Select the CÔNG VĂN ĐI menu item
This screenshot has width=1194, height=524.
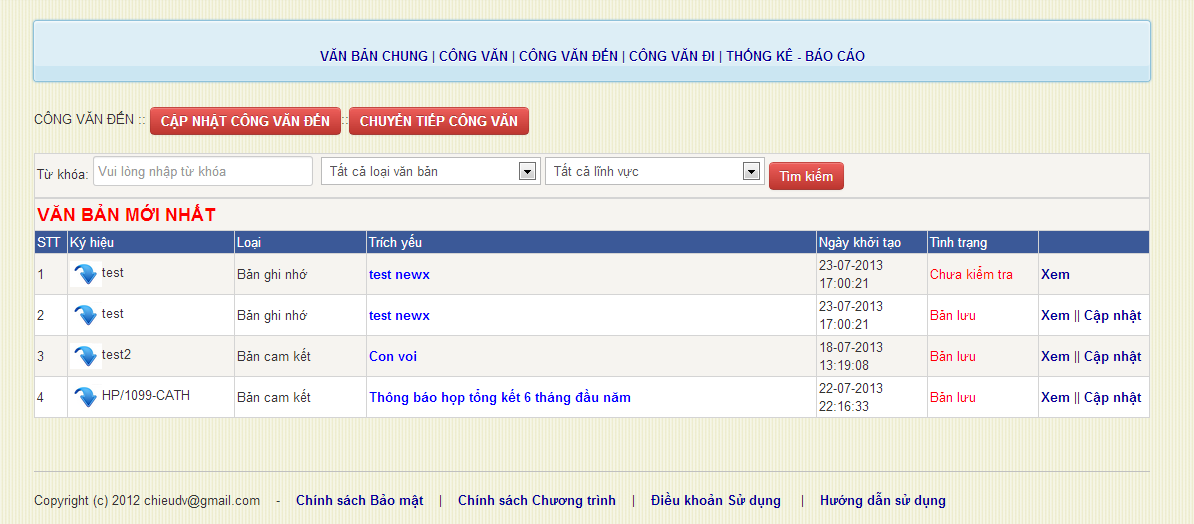click(x=671, y=56)
